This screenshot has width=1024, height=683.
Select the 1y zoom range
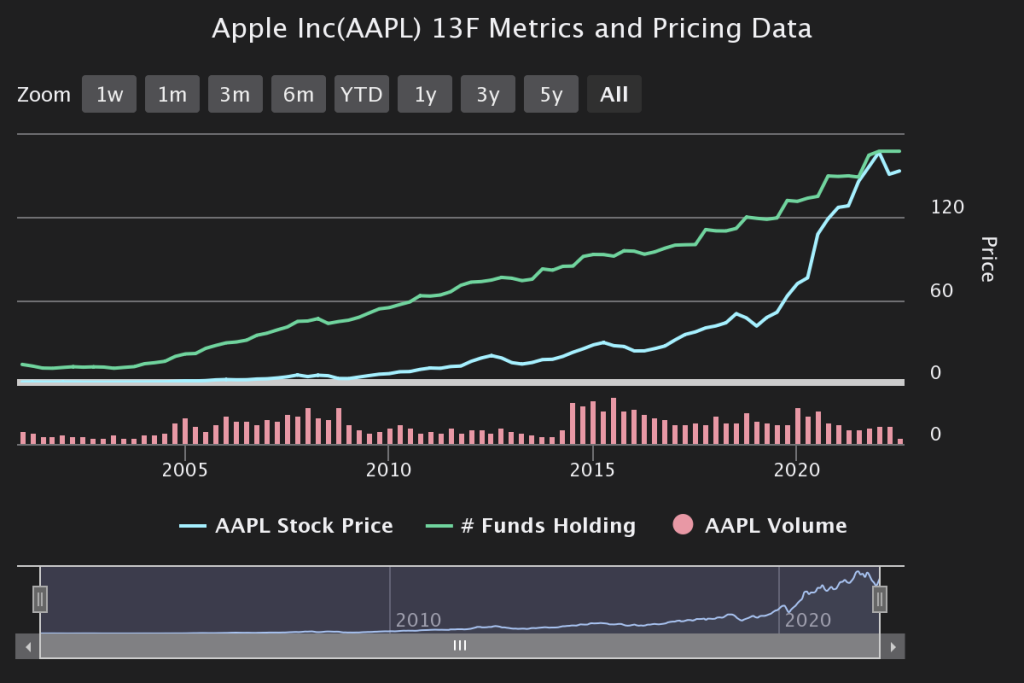pos(425,95)
